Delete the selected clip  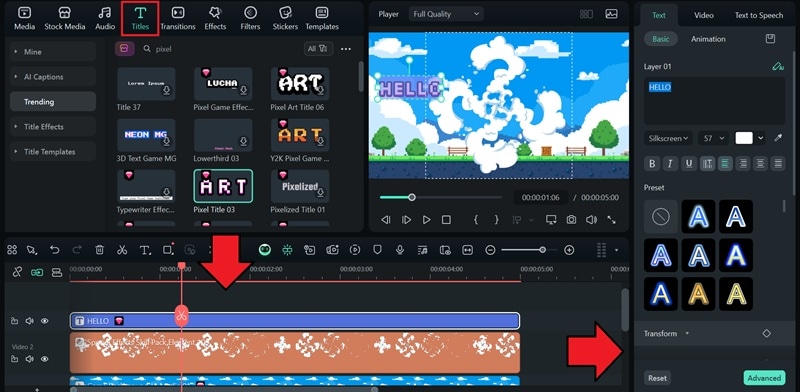[99, 250]
